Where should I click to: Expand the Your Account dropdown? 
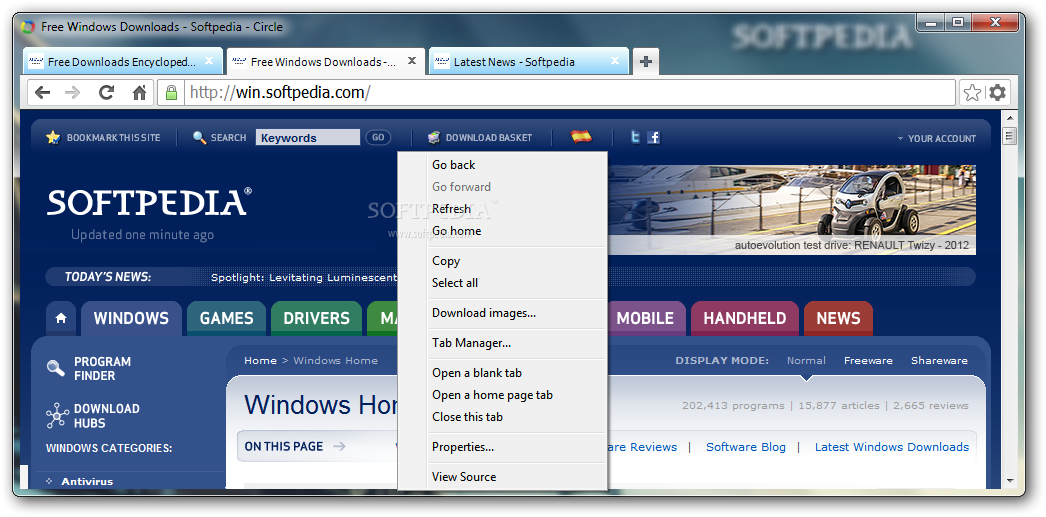pos(936,139)
